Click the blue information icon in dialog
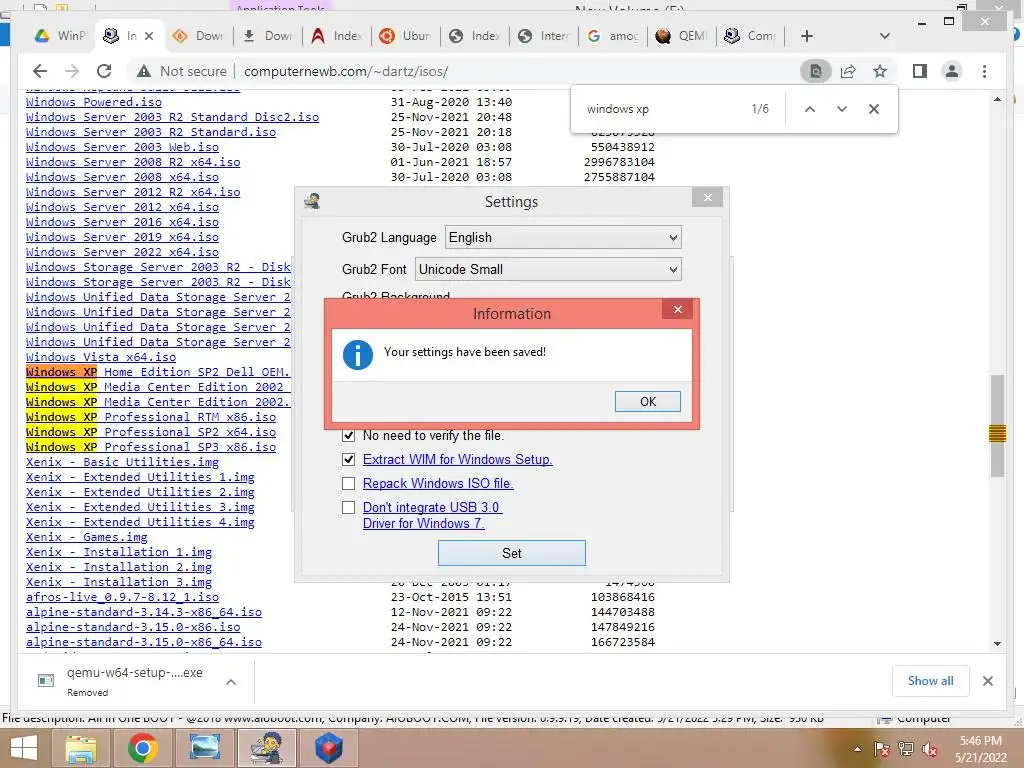The image size is (1024, 768). (x=358, y=355)
